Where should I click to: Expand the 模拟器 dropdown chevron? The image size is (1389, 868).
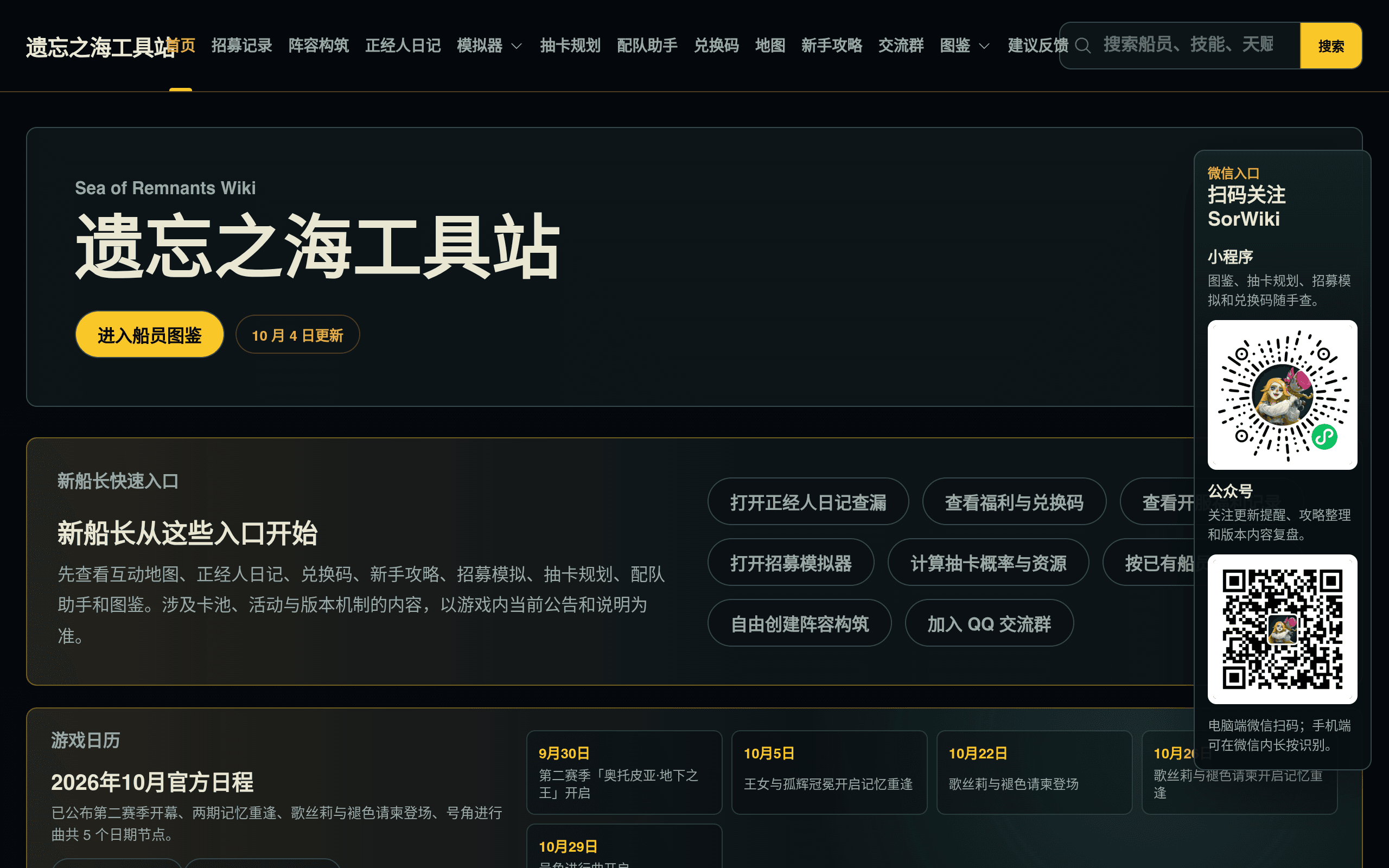pyautogui.click(x=516, y=46)
